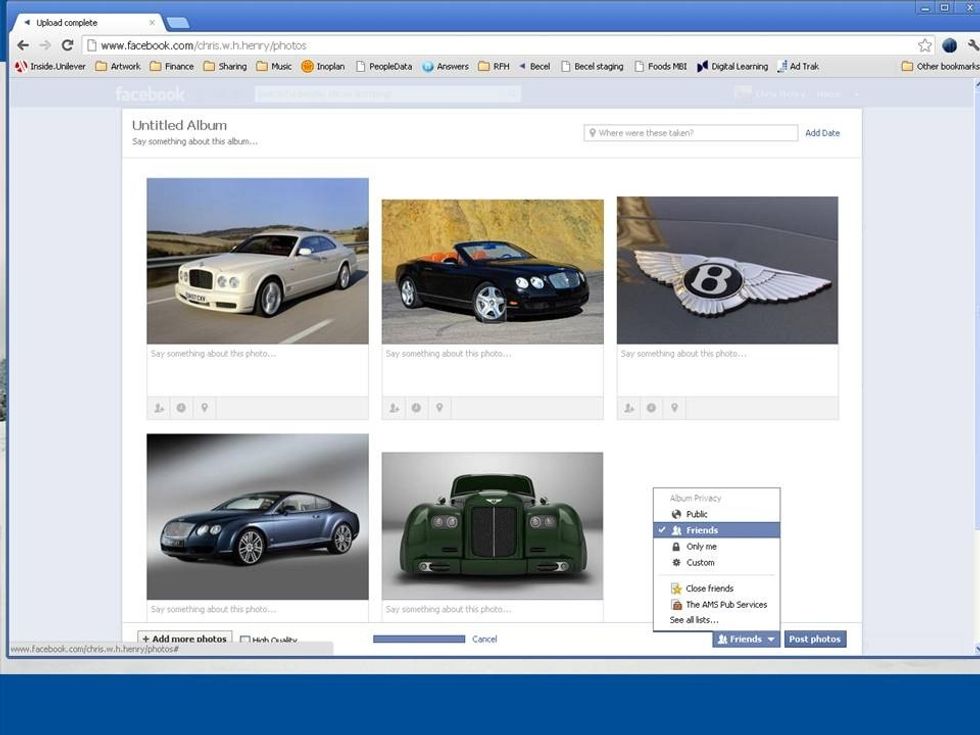Tag people on Bentley emblem photo
Image resolution: width=980 pixels, height=735 pixels.
coord(629,408)
